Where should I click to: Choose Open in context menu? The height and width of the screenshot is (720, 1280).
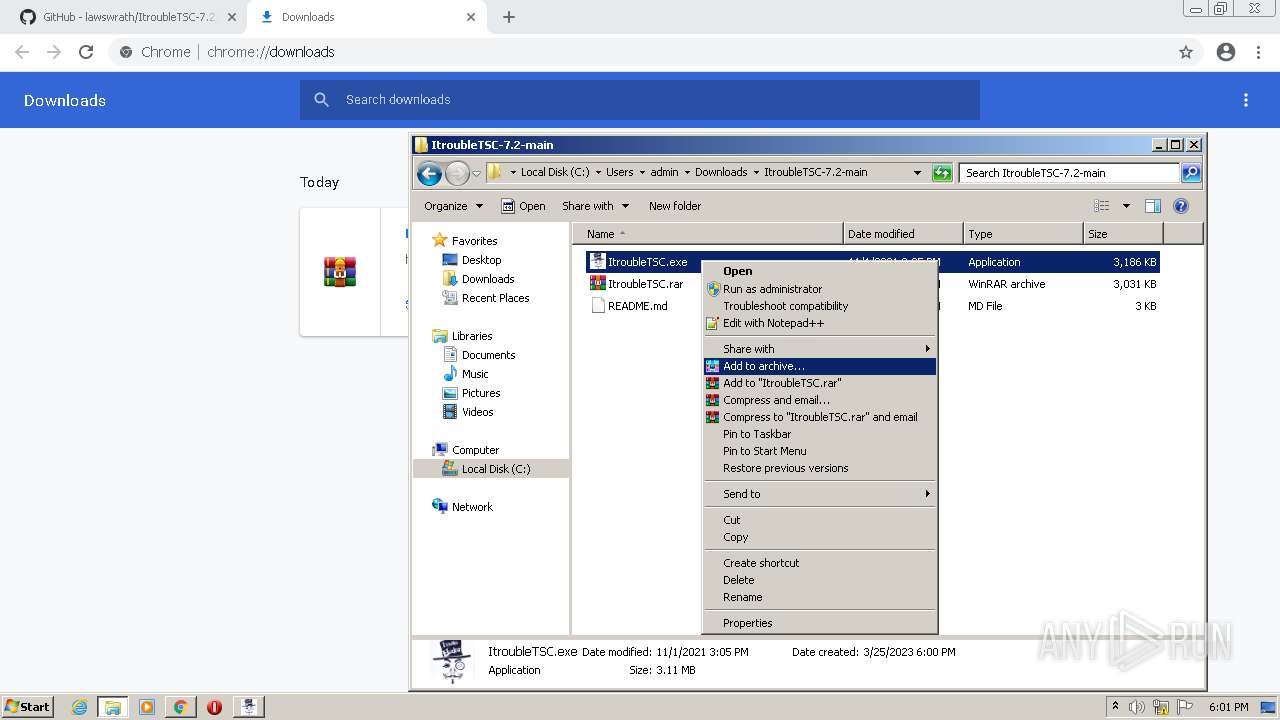pyautogui.click(x=820, y=271)
